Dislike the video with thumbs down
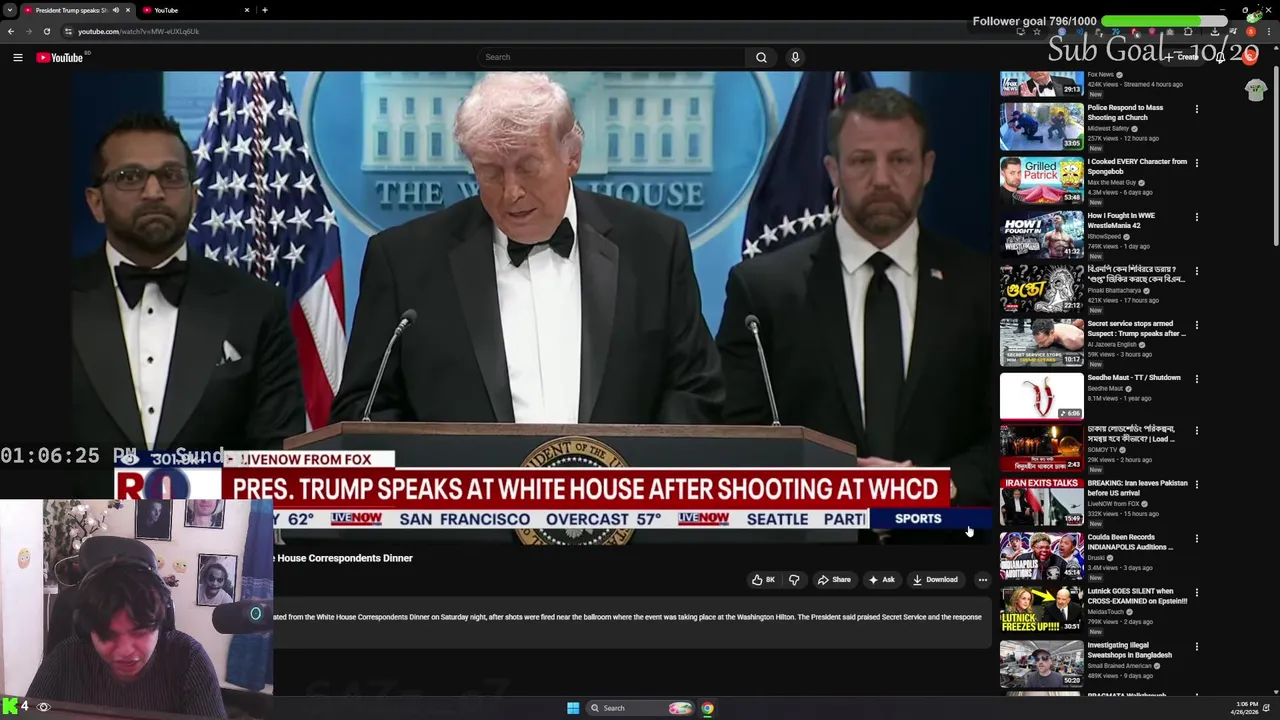This screenshot has height=720, width=1280. click(x=794, y=580)
